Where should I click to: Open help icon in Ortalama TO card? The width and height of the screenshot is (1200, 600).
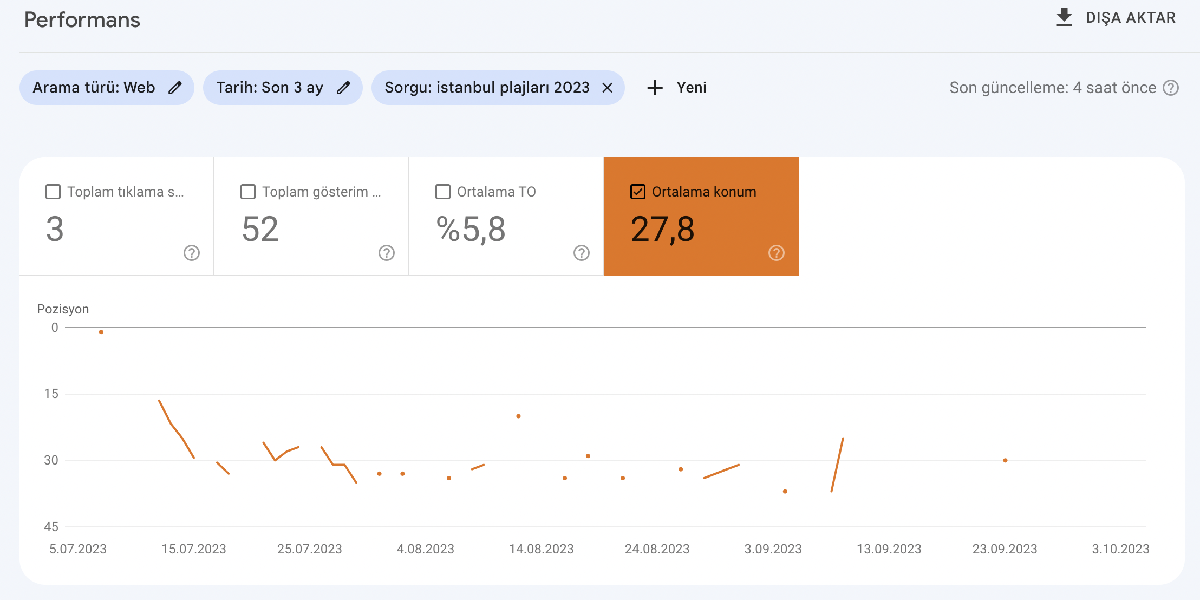[582, 253]
